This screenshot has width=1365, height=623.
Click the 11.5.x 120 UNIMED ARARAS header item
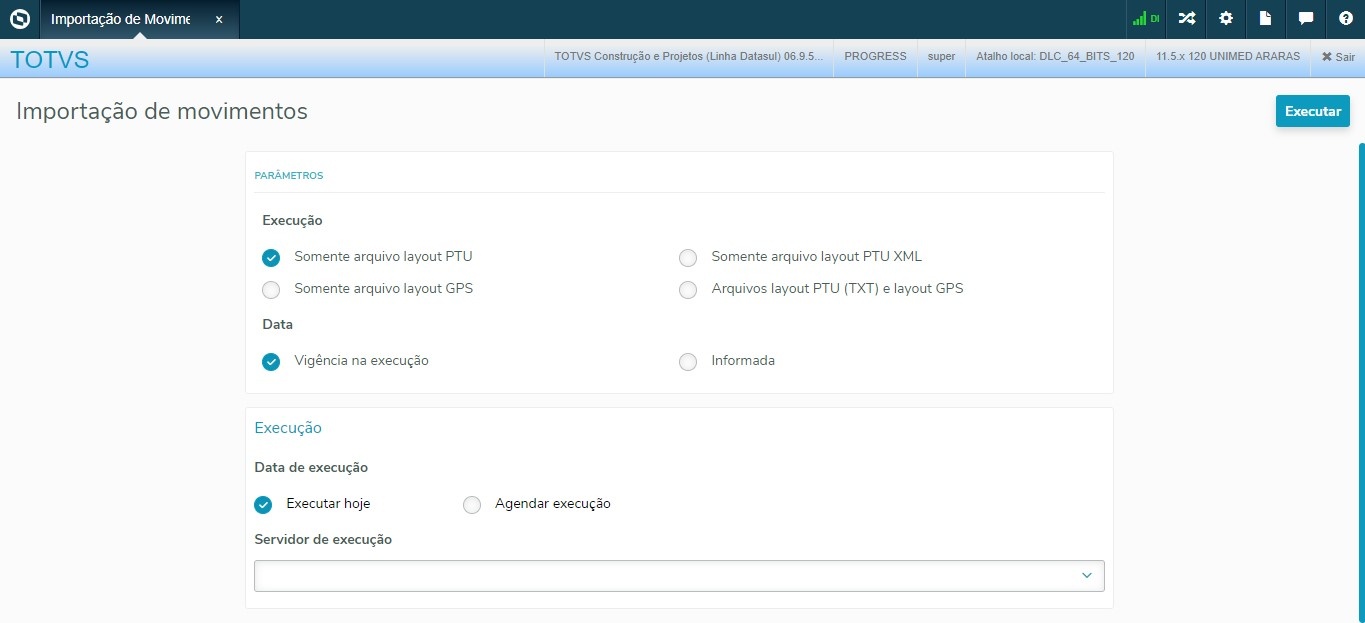(1228, 57)
